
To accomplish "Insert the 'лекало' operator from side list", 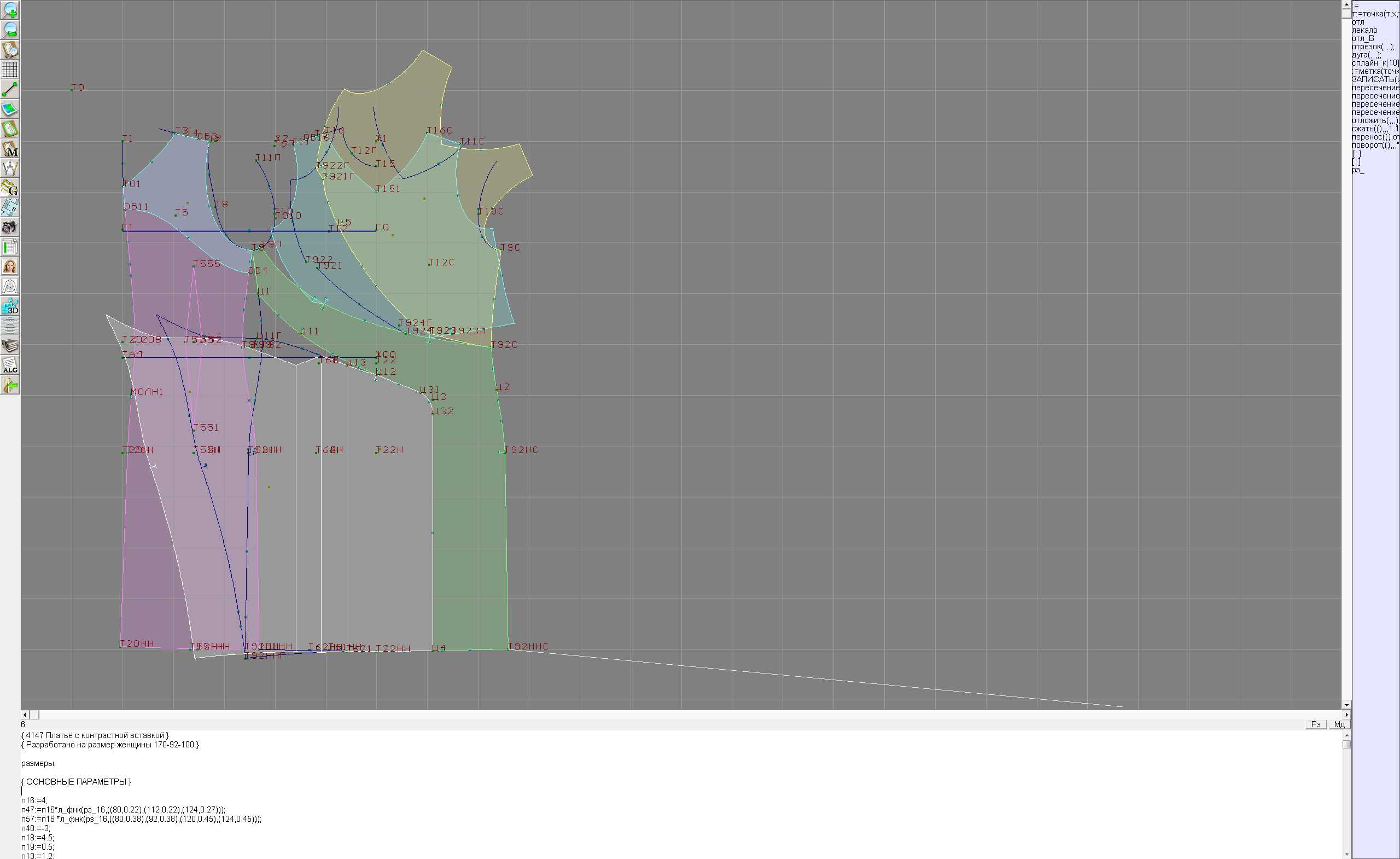I will coord(1364,30).
